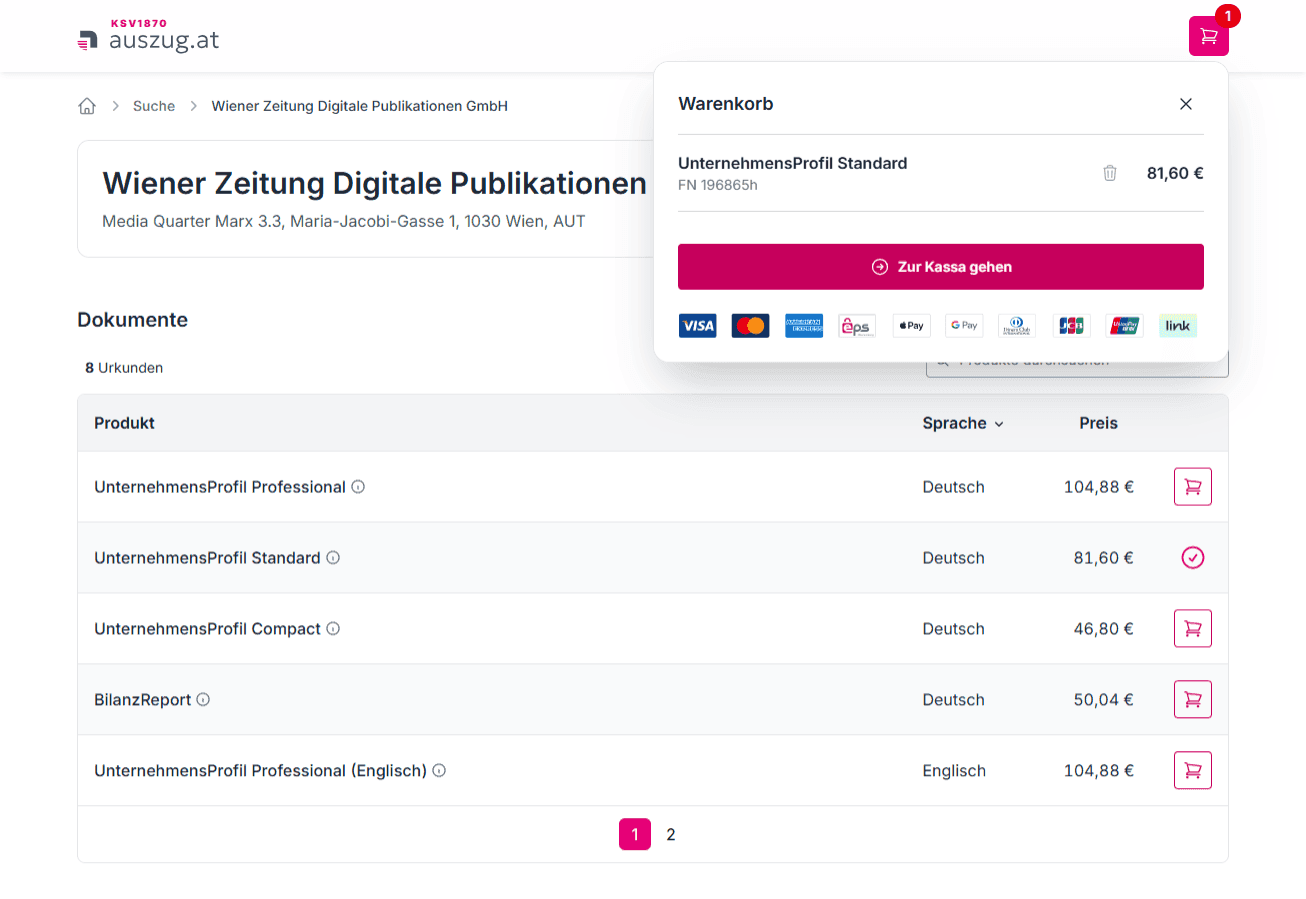Click the UnionPay logo
This screenshot has width=1306, height=899.
pos(1124,326)
